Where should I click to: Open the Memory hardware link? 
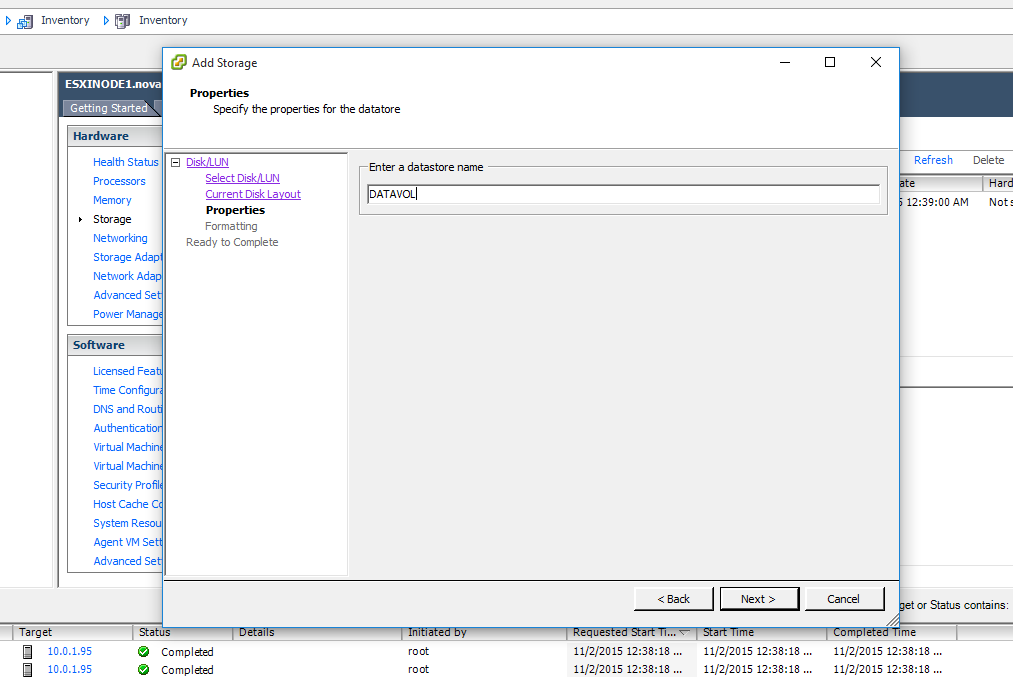(112, 200)
